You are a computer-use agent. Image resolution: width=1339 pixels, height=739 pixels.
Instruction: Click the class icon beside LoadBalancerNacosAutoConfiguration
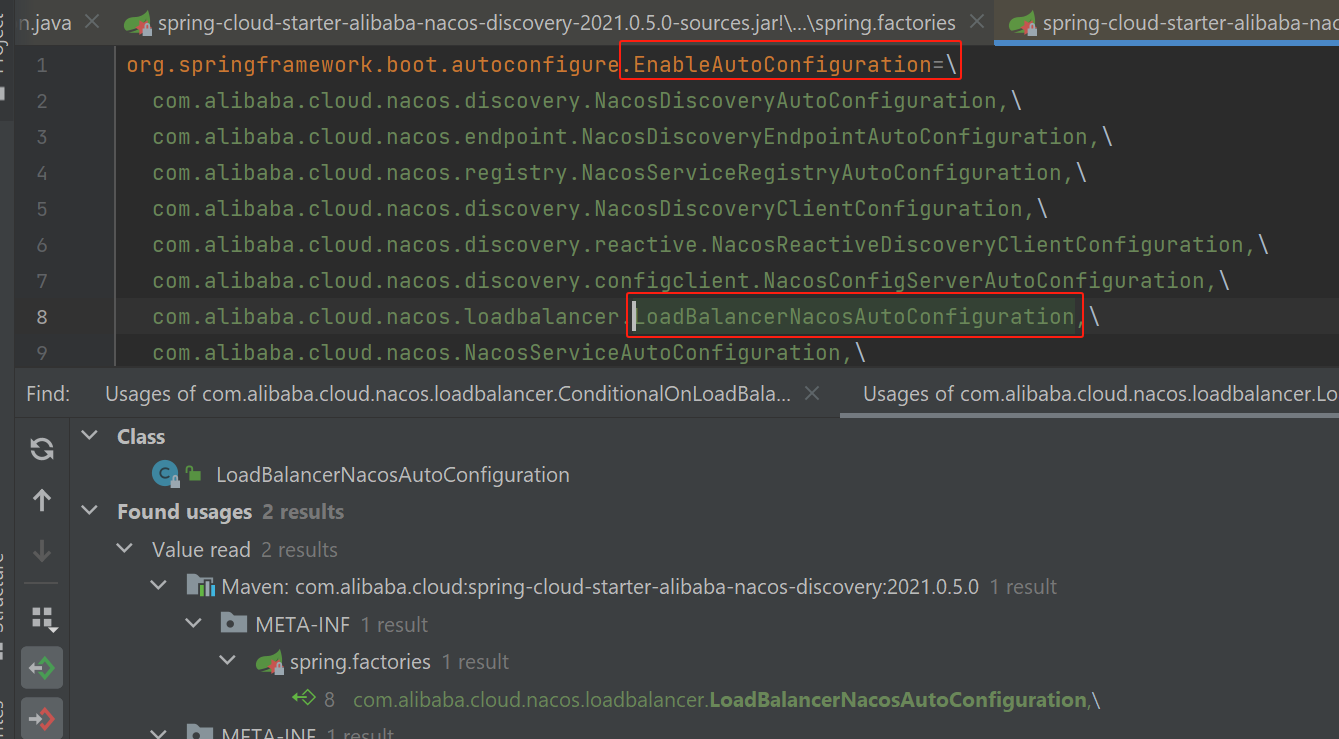click(164, 474)
